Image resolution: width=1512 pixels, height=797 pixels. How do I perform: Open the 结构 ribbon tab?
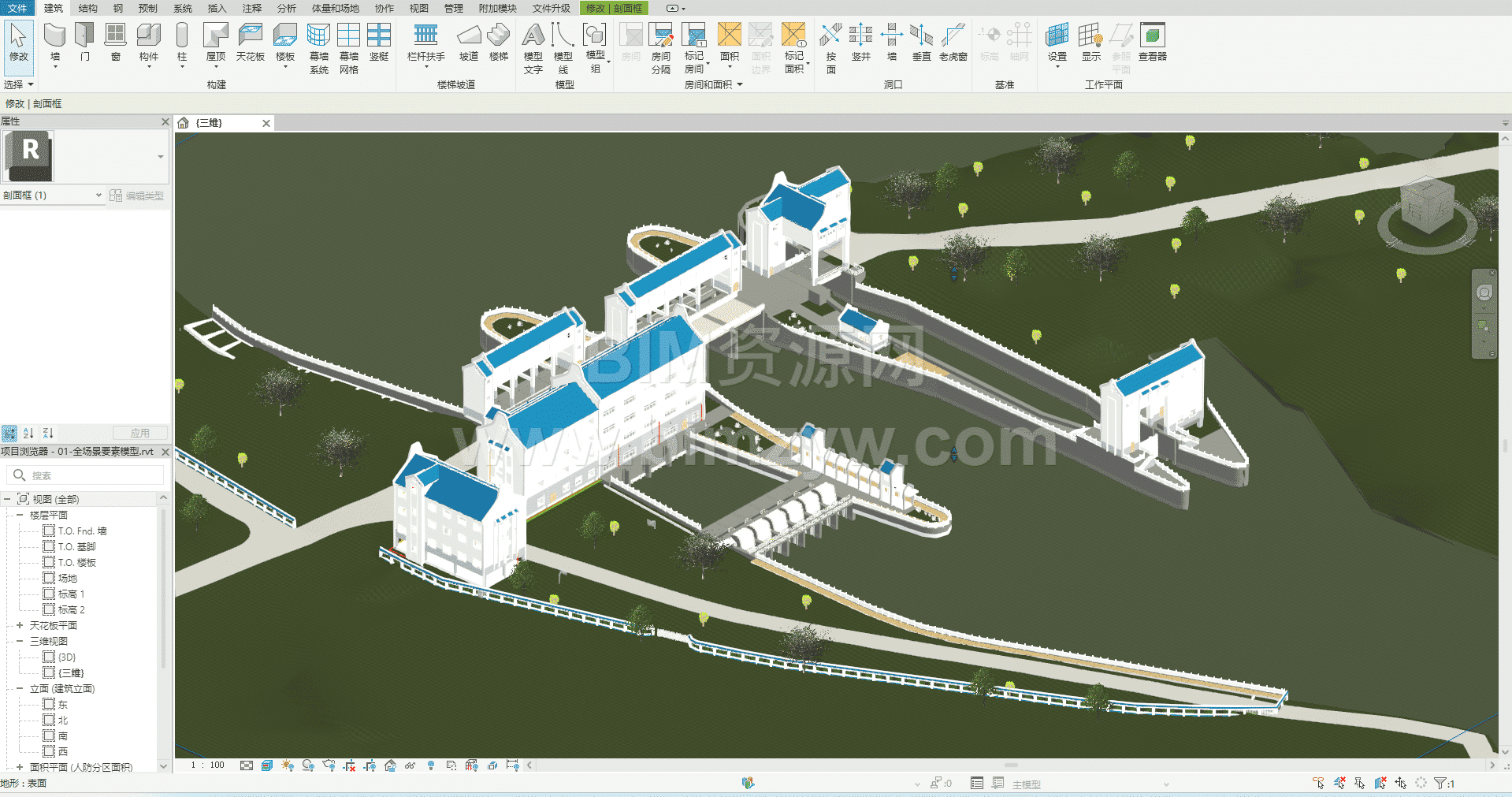click(x=87, y=8)
